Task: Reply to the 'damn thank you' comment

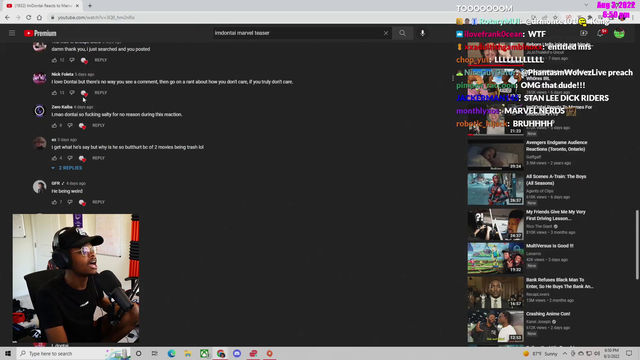Action: tap(100, 60)
